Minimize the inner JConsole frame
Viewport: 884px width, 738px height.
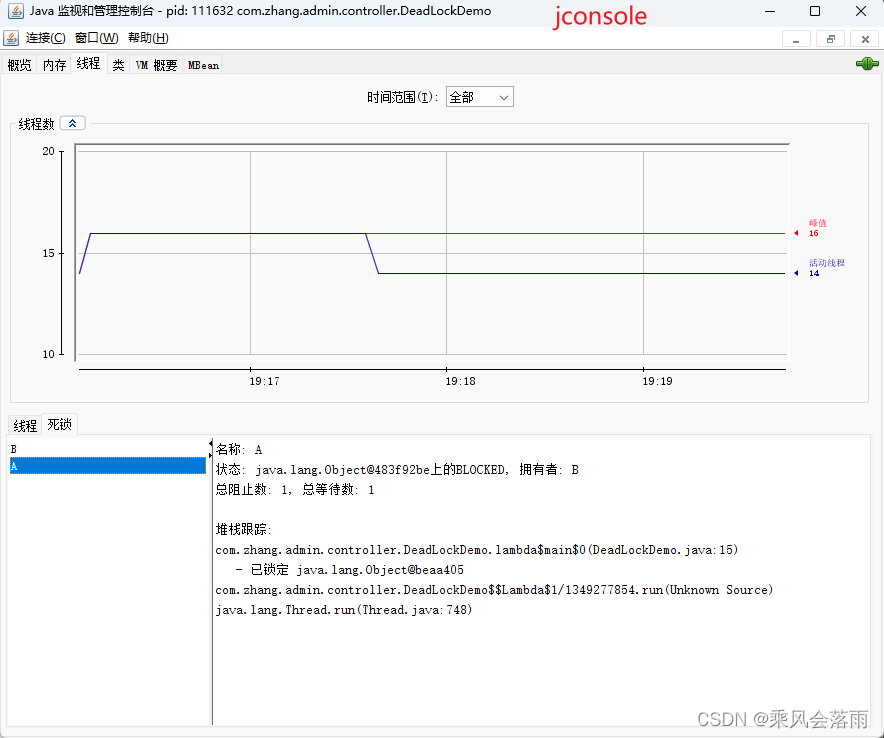(796, 39)
